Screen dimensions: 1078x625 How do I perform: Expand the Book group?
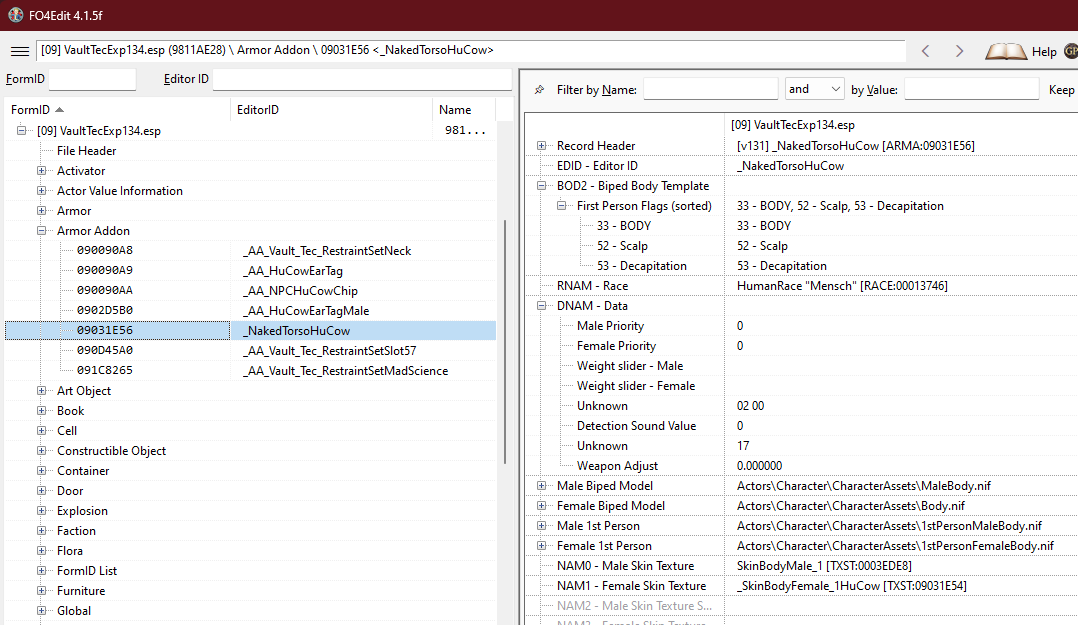[x=42, y=410]
